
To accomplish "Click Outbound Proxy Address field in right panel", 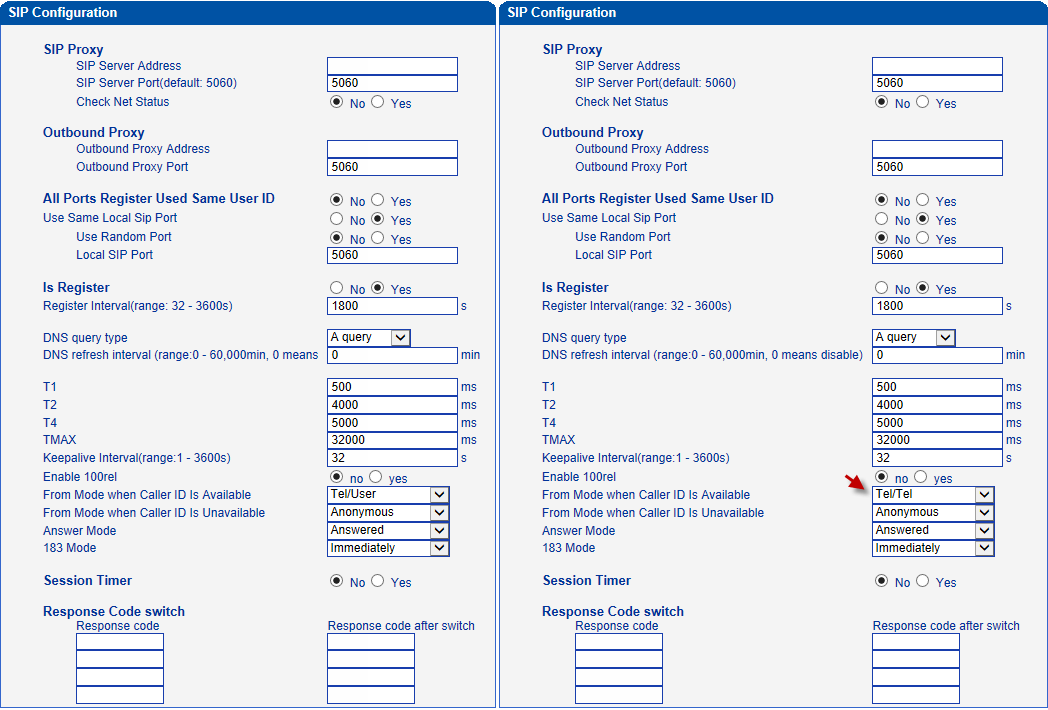I will click(x=937, y=149).
